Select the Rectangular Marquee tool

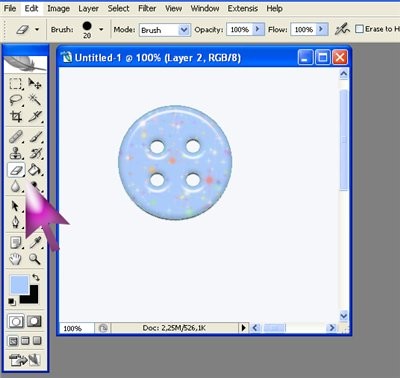tap(15, 83)
